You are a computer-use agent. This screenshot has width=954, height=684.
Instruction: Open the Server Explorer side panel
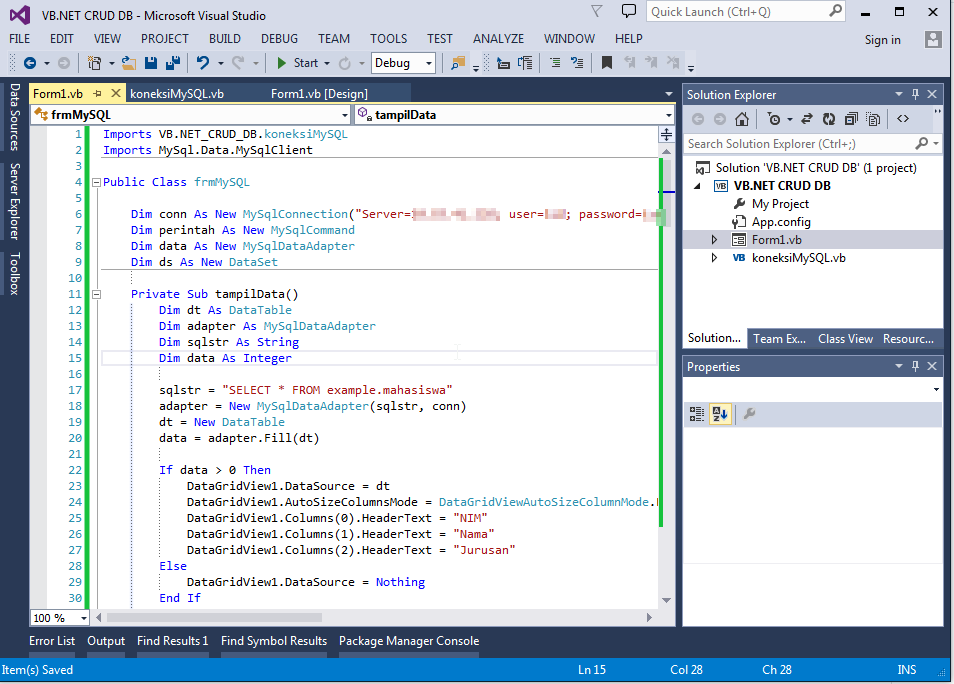(x=15, y=201)
